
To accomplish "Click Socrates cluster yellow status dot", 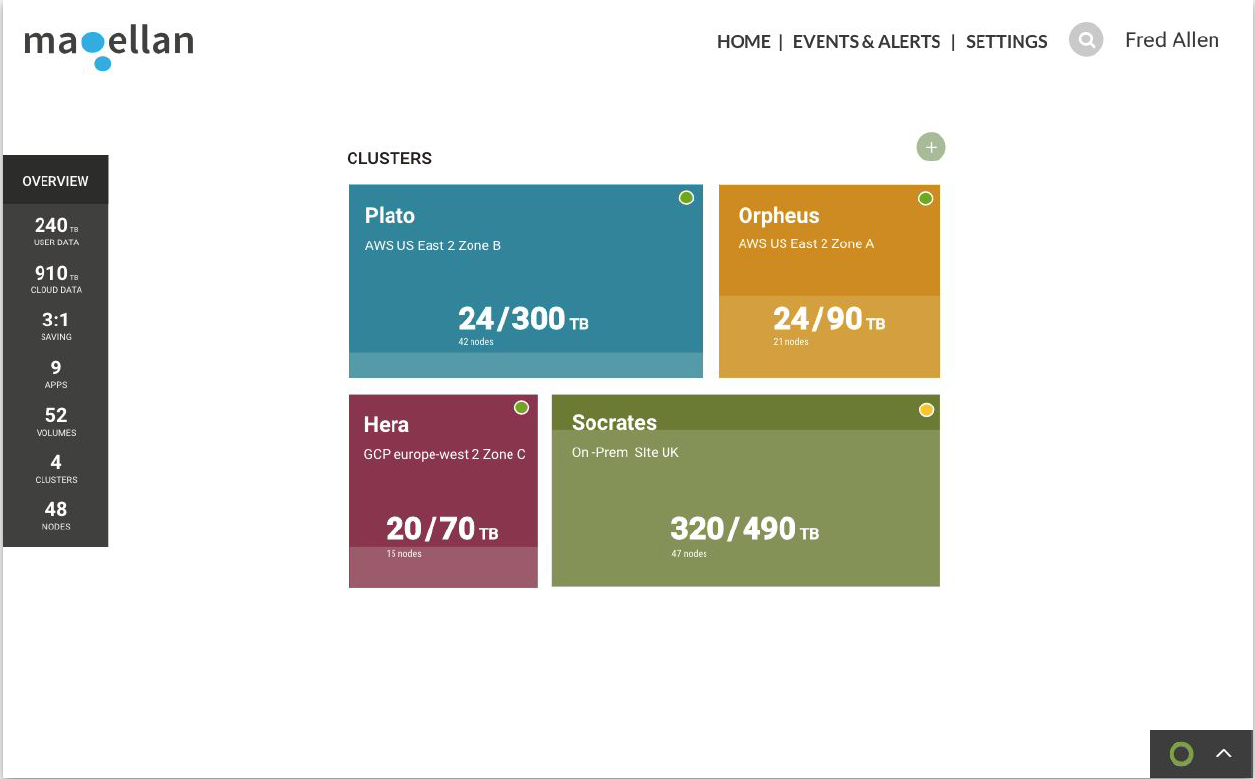I will pyautogui.click(x=926, y=410).
